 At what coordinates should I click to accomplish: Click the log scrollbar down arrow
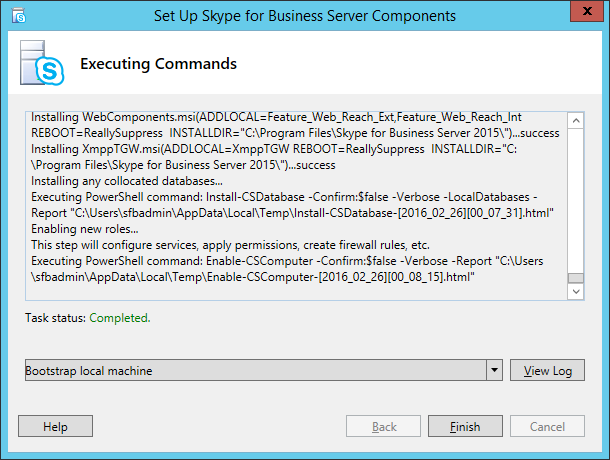click(576, 291)
